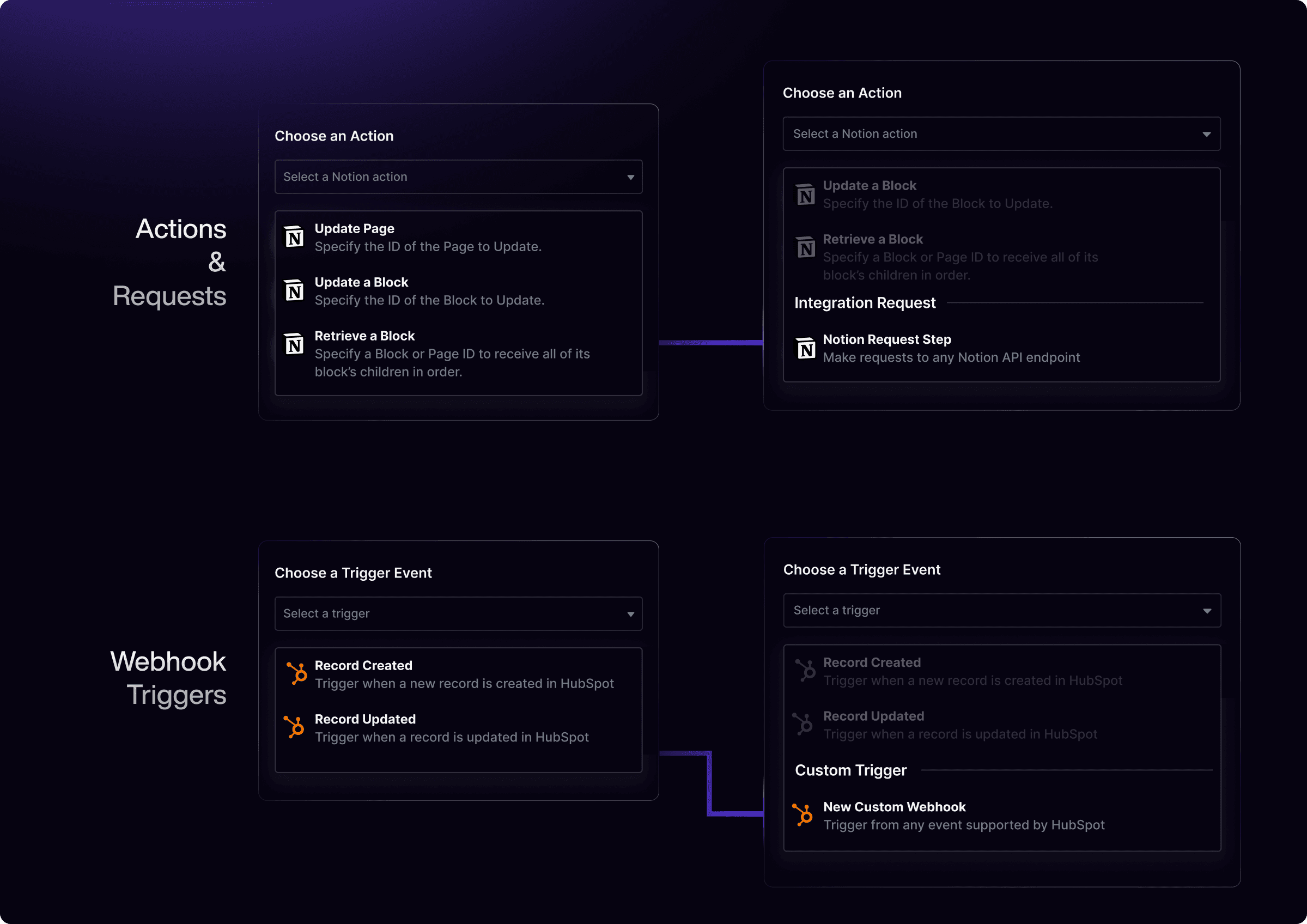The width and height of the screenshot is (1307, 924).
Task: Click Notion icon beside Retrieve a Block, left panel
Action: coord(294,344)
